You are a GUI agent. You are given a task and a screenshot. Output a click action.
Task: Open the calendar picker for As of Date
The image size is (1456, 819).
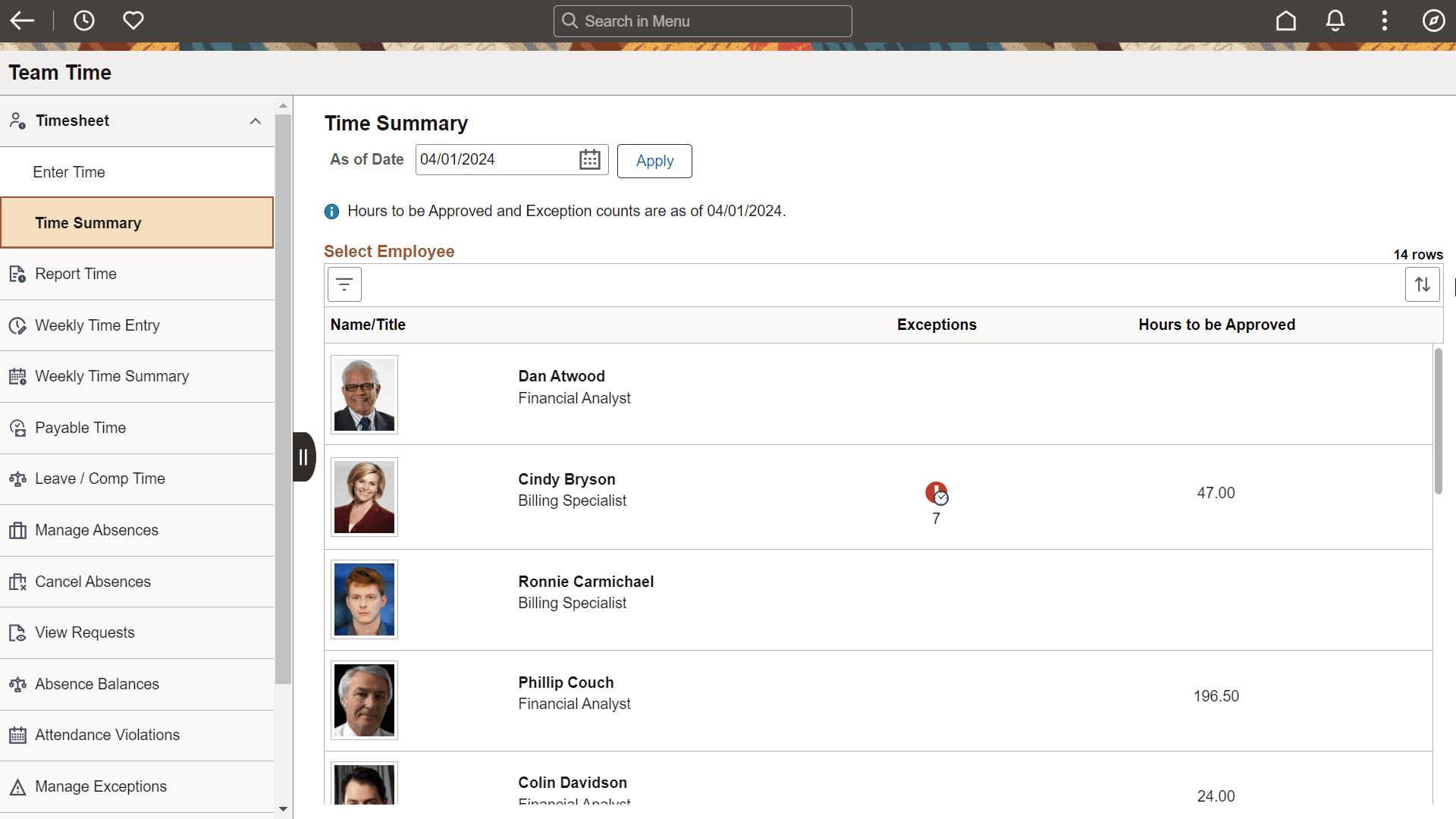pos(589,159)
